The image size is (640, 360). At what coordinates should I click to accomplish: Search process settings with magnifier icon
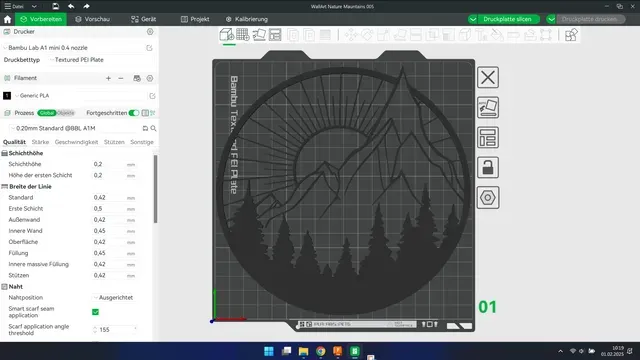click(x=153, y=128)
